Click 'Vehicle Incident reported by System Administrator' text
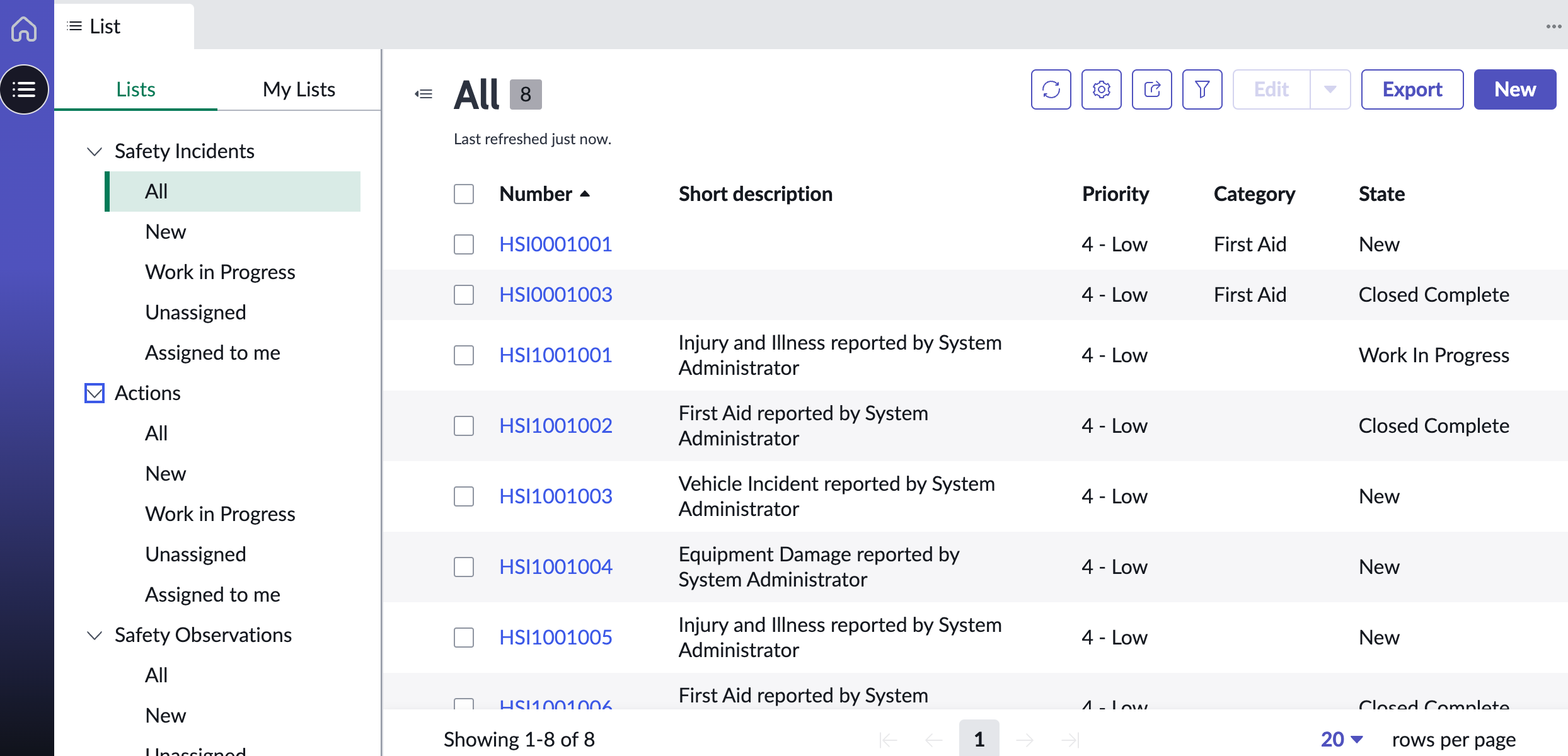 [836, 496]
